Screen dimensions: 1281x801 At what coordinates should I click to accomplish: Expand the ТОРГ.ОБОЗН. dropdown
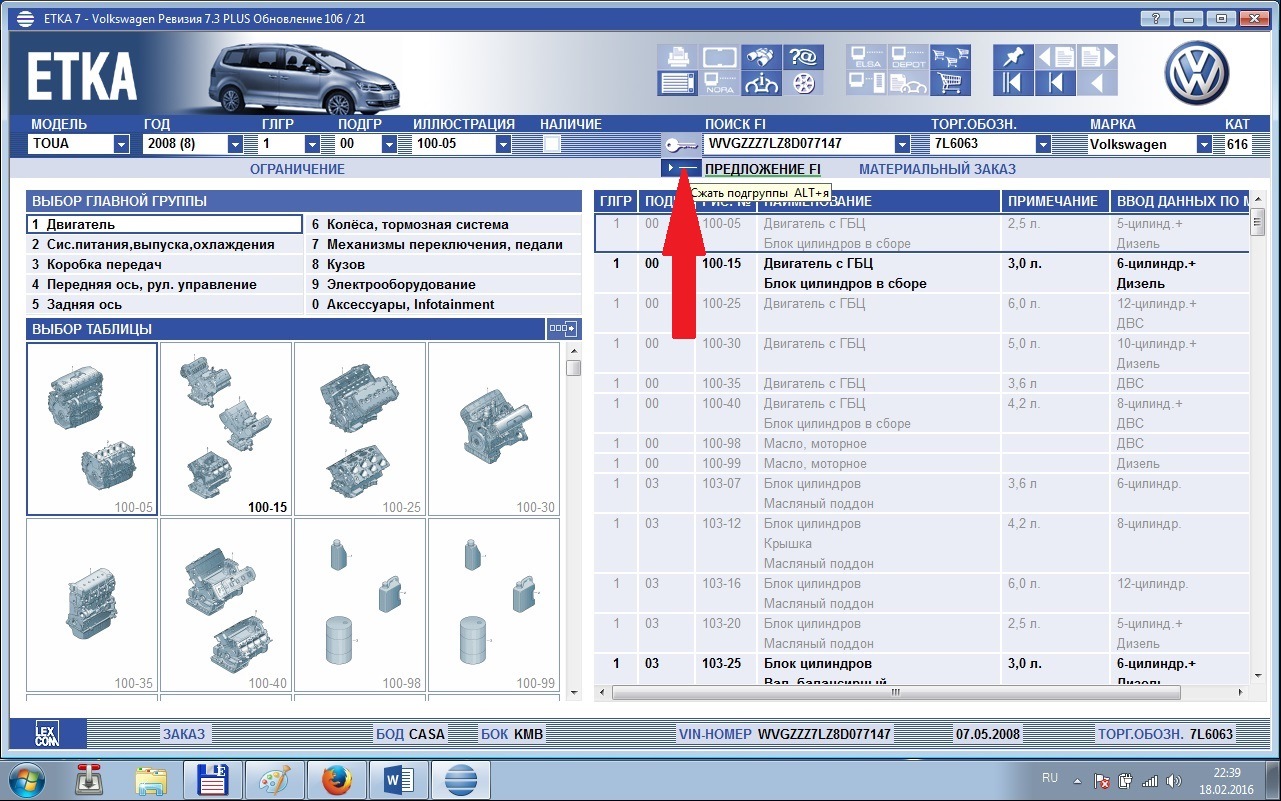click(x=1043, y=144)
